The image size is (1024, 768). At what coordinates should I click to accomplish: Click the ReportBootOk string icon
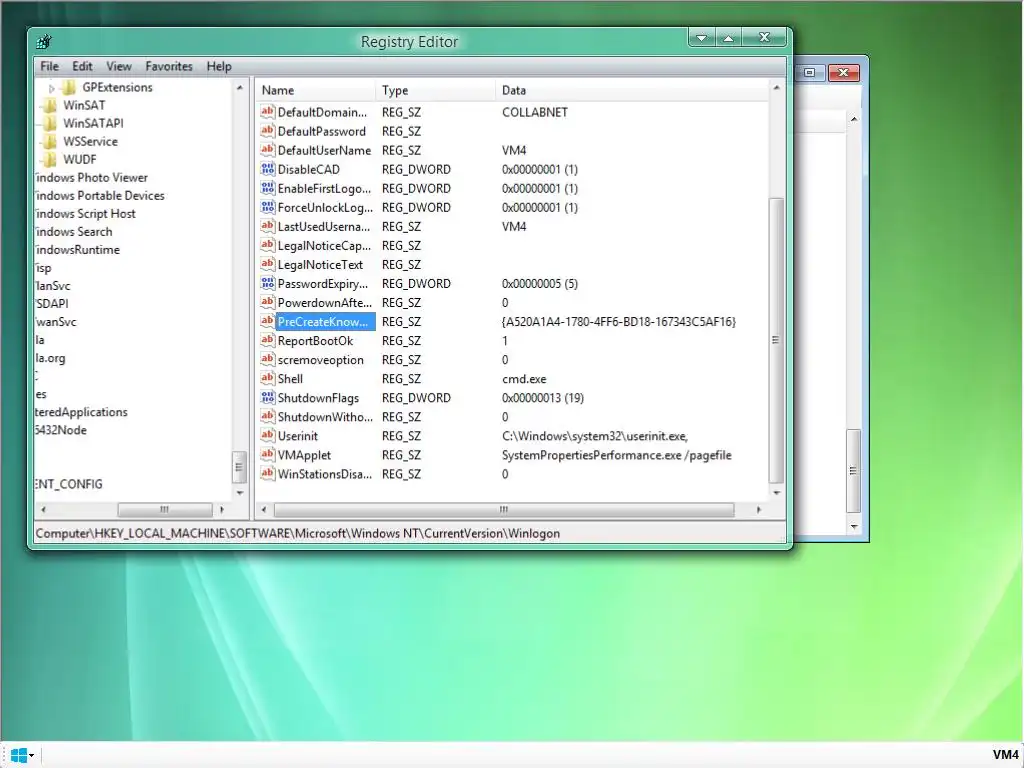tap(267, 340)
